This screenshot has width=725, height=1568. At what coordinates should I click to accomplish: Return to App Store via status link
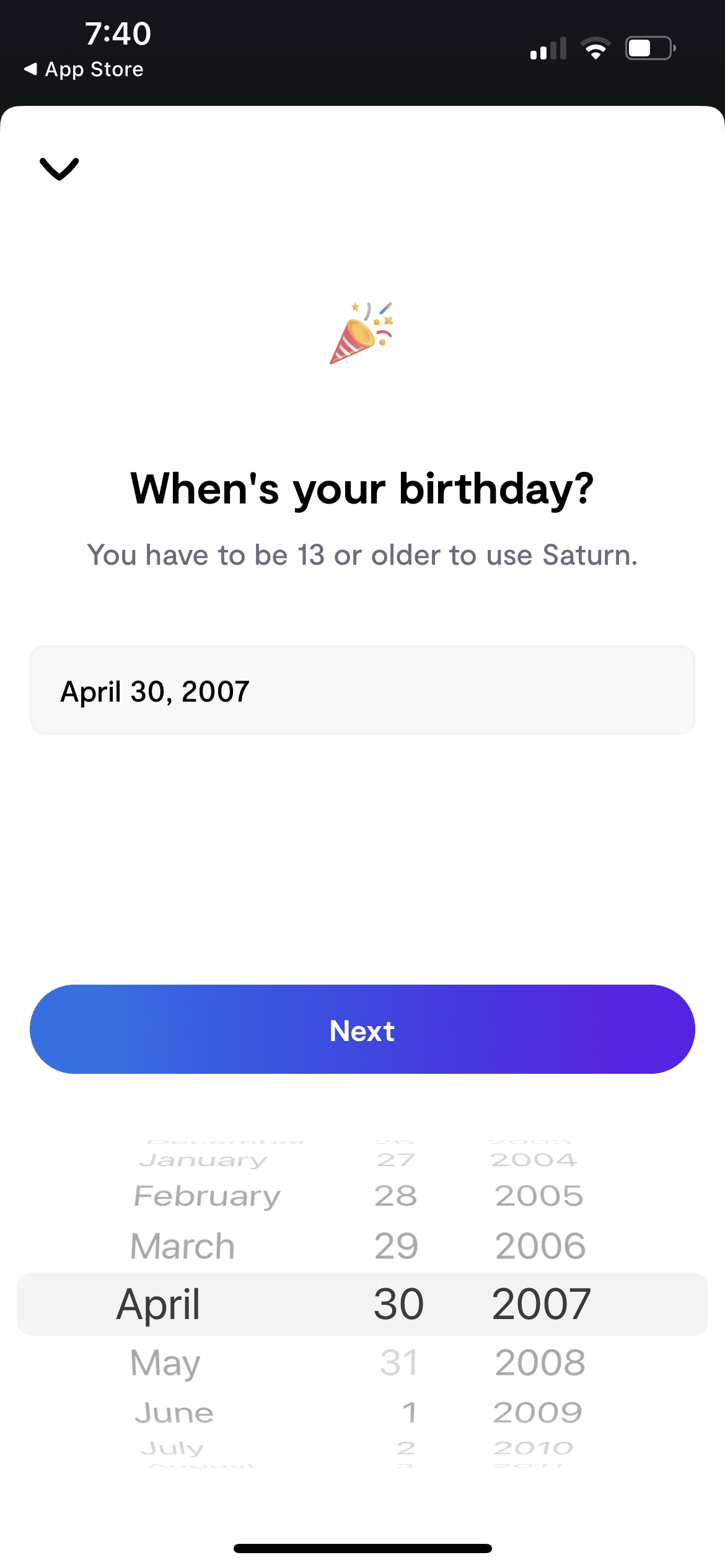(x=94, y=69)
